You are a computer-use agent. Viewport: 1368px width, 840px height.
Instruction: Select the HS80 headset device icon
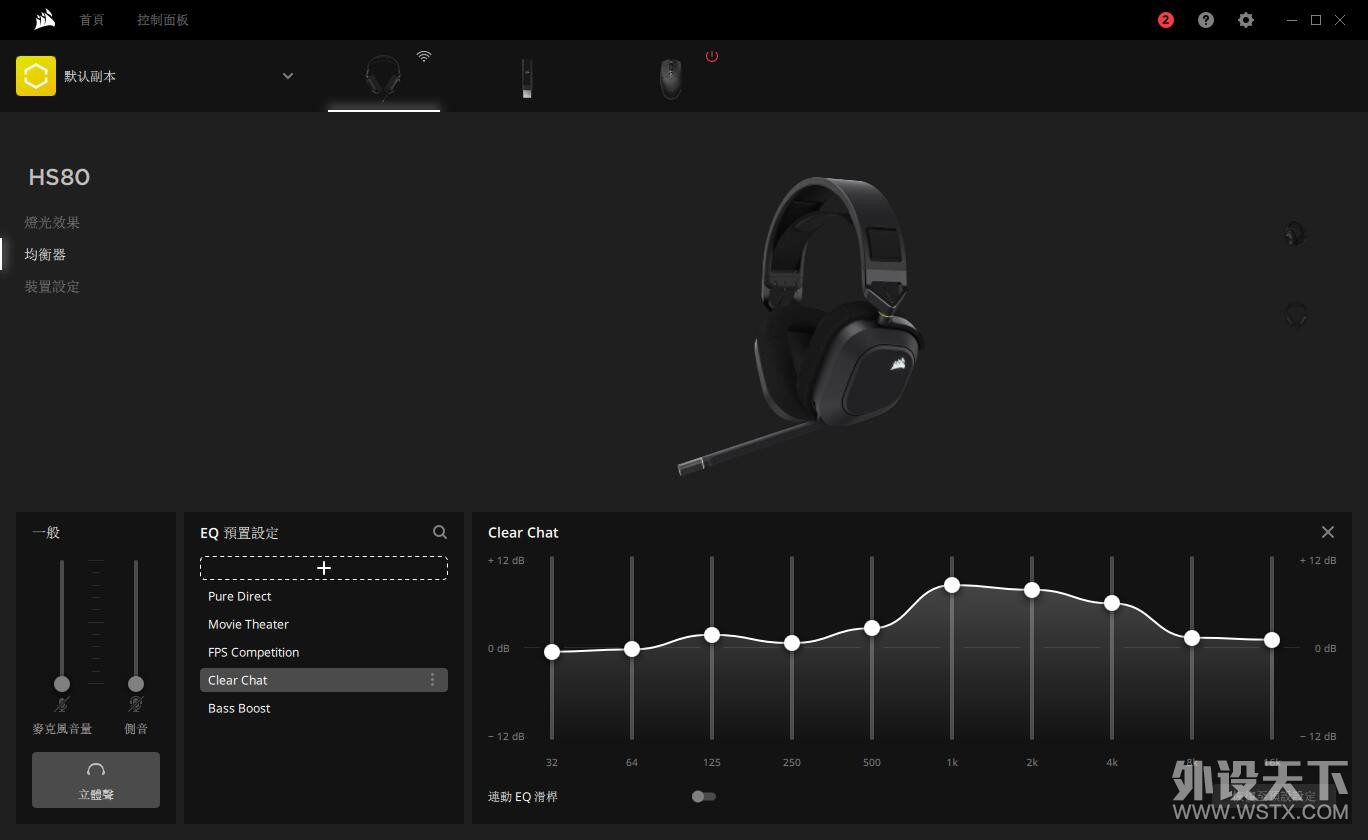pyautogui.click(x=383, y=78)
